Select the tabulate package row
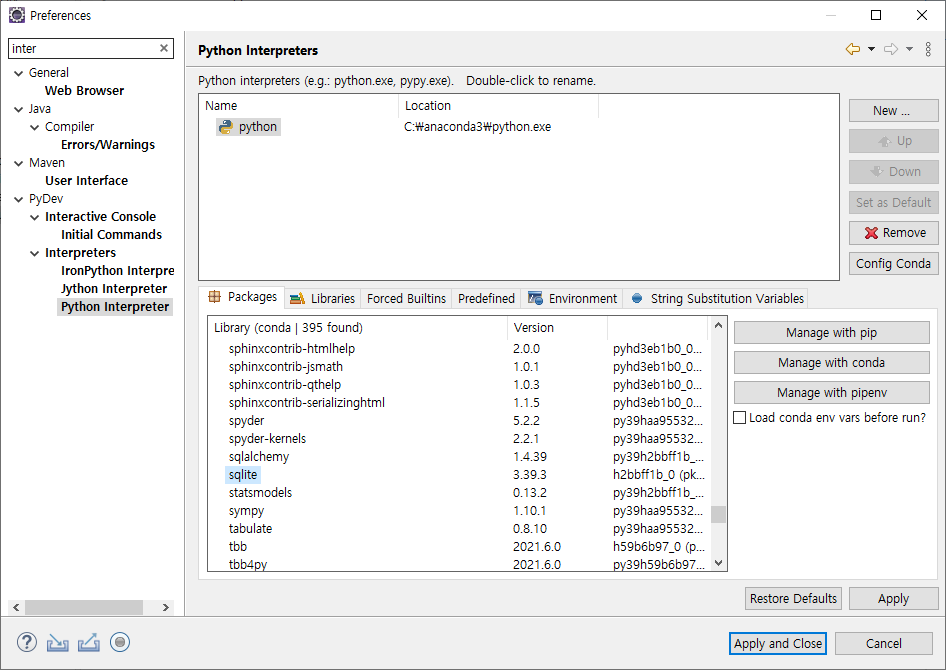Image resolution: width=946 pixels, height=670 pixels. 250,529
